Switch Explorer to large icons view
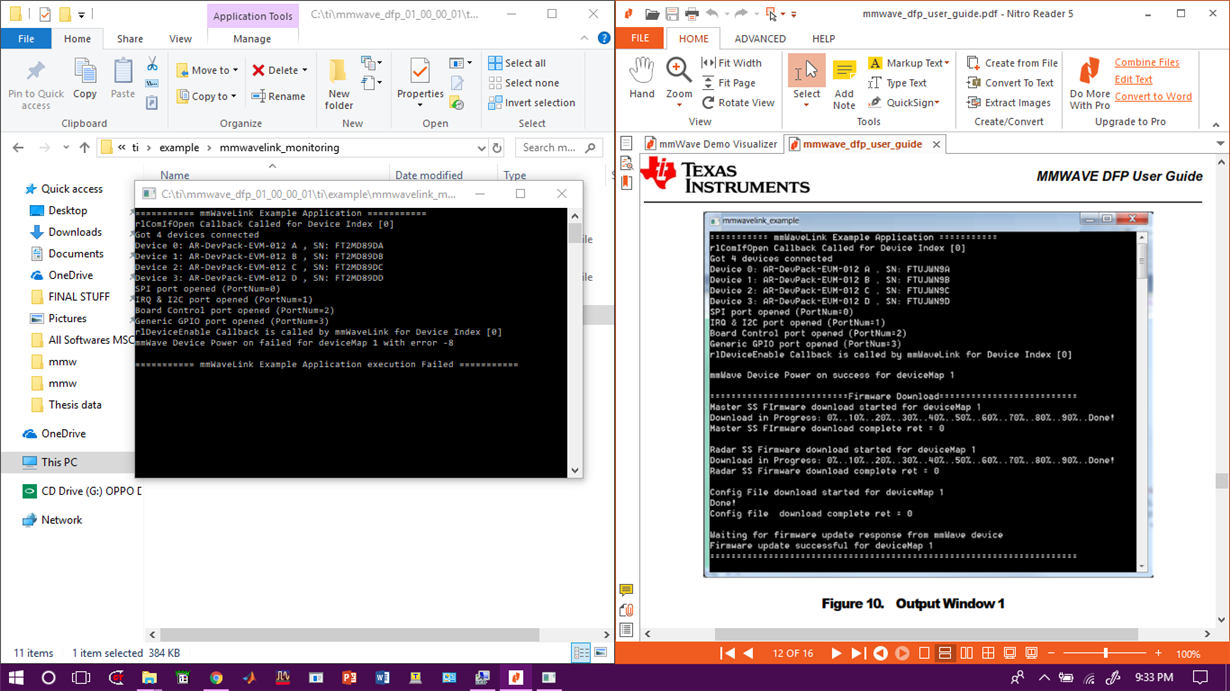The image size is (1230, 691). coord(600,653)
